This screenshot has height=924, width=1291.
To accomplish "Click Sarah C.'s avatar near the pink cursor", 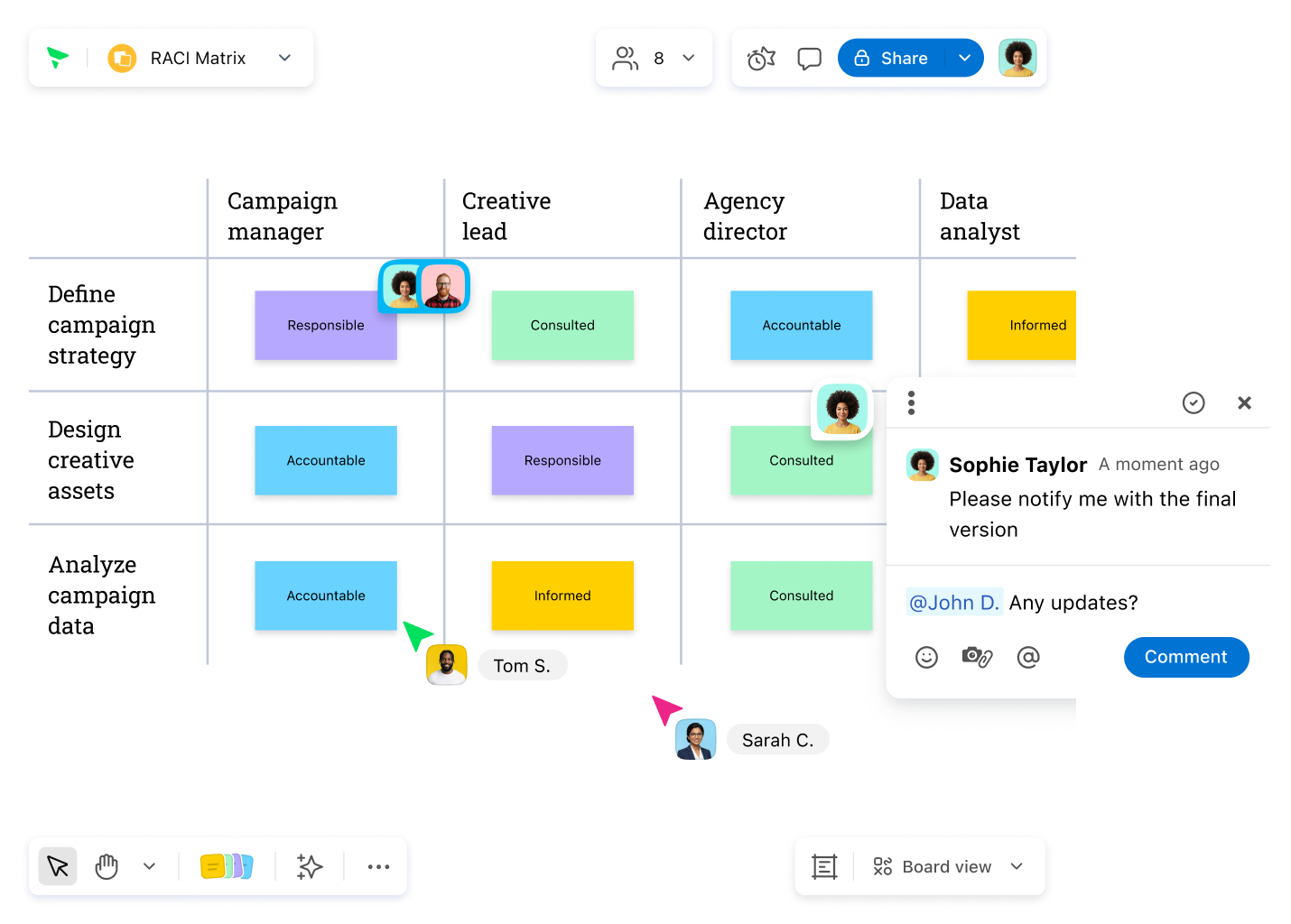I will click(696, 739).
